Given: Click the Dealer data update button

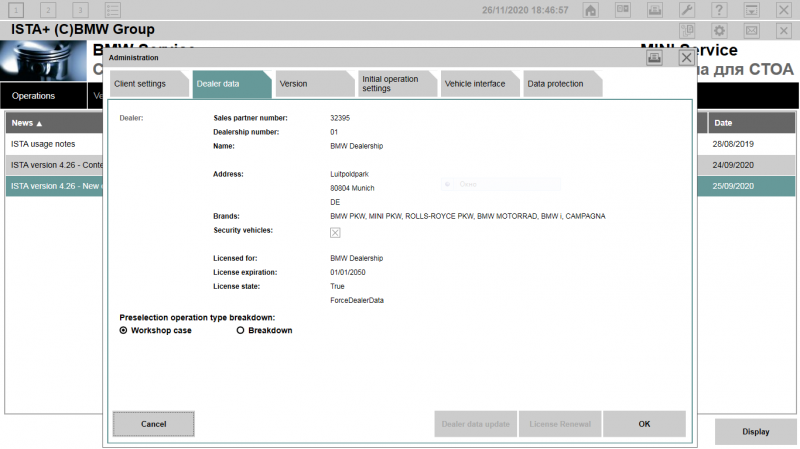Looking at the screenshot, I should tap(476, 424).
